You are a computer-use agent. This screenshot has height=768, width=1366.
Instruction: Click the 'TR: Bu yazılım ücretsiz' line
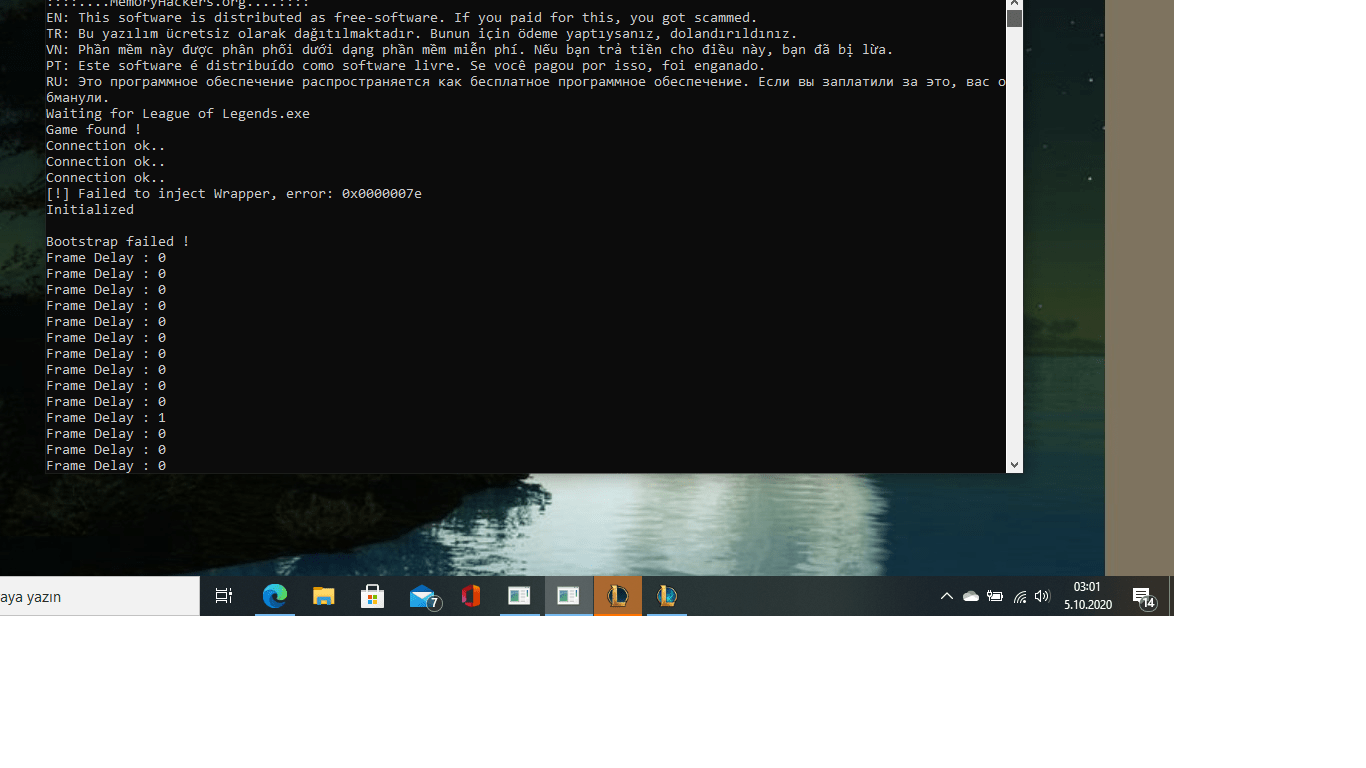[x=422, y=33]
